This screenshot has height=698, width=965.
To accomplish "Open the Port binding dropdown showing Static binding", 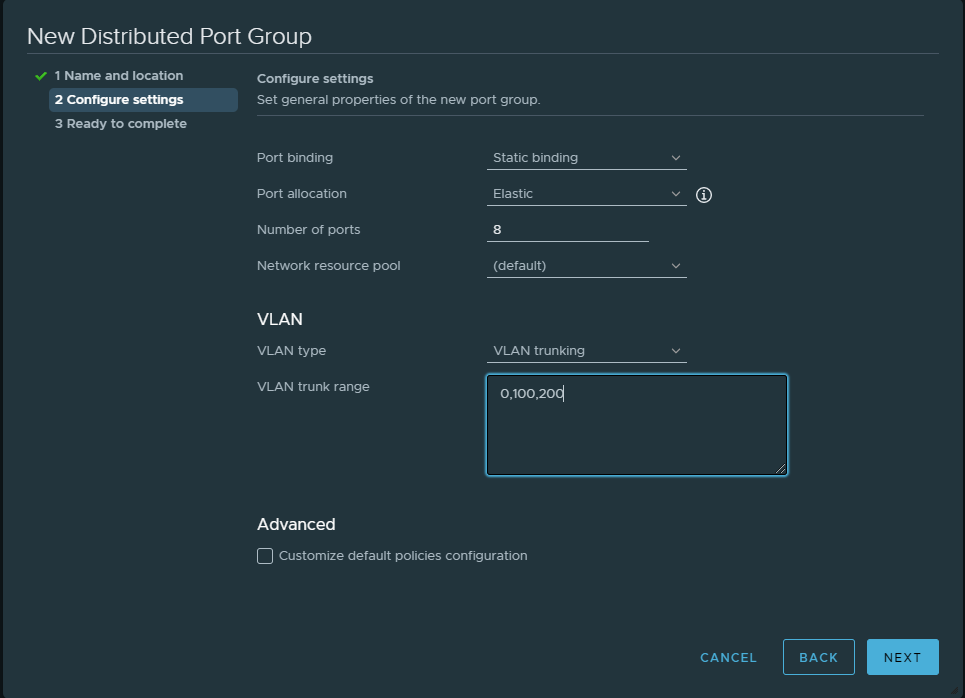I will [x=586, y=158].
